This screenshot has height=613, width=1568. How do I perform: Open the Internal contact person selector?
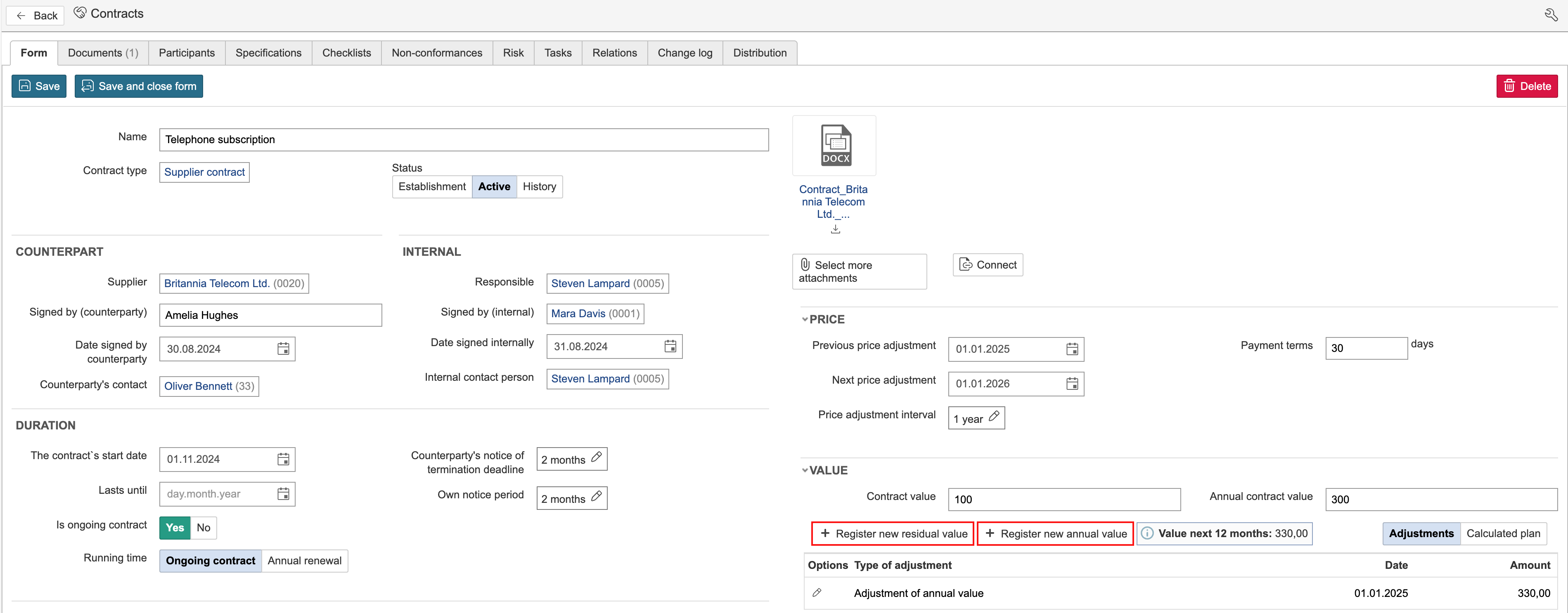(607, 379)
